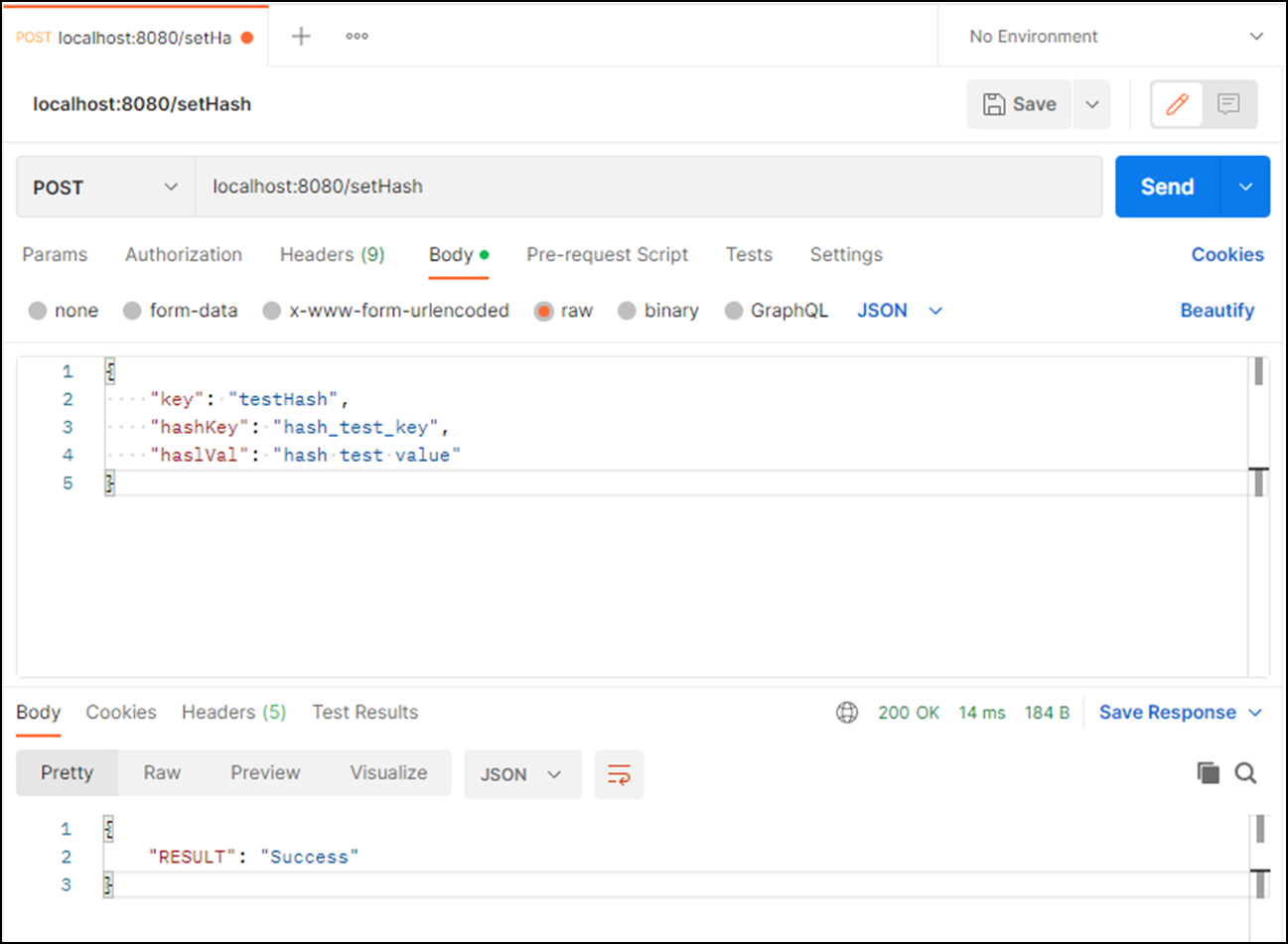The image size is (1288, 944).
Task: Select the request Body tab
Action: (x=458, y=255)
